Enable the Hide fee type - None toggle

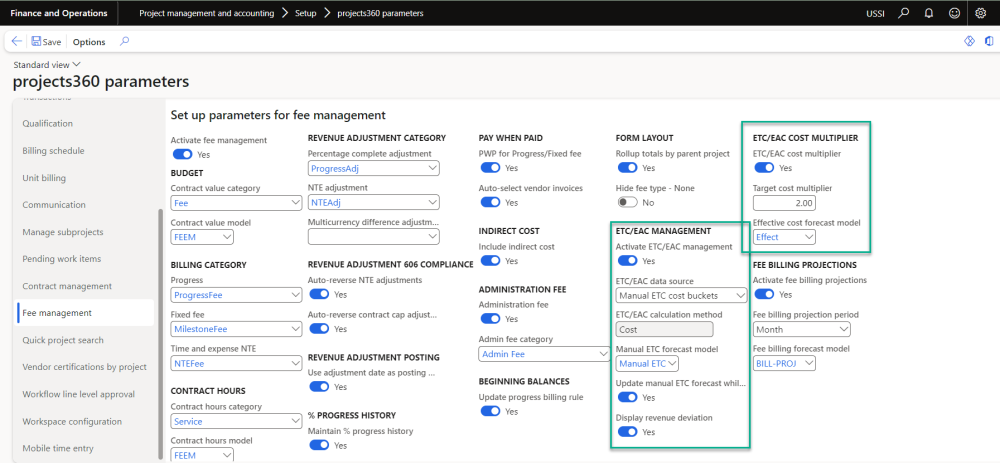coord(628,202)
